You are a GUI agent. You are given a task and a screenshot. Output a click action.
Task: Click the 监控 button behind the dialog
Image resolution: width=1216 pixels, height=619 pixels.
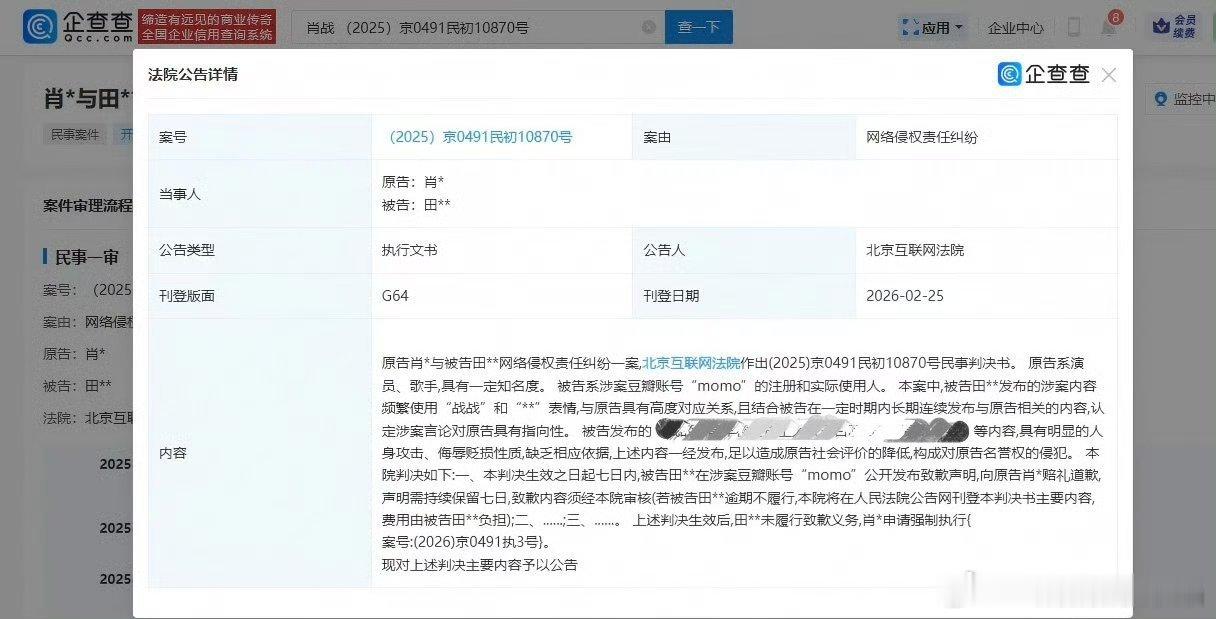pos(1184,98)
